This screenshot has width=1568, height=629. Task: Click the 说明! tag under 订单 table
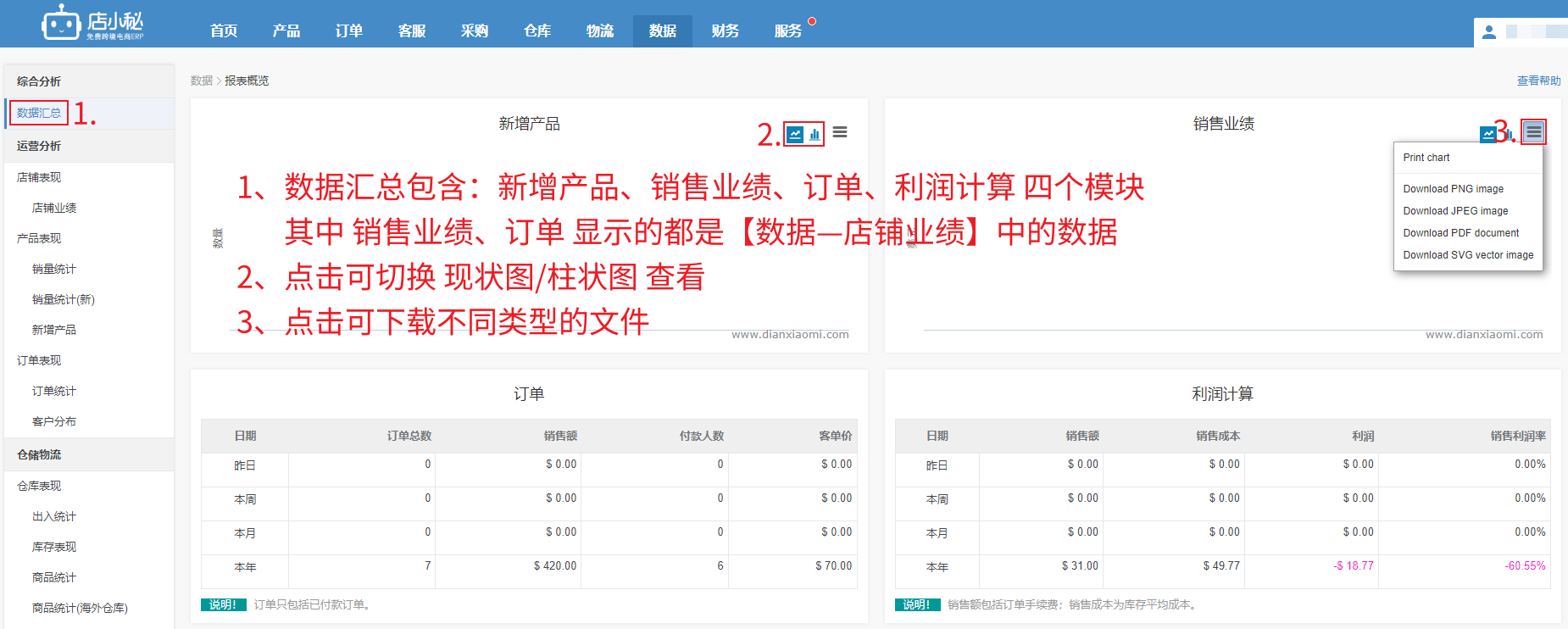(224, 604)
